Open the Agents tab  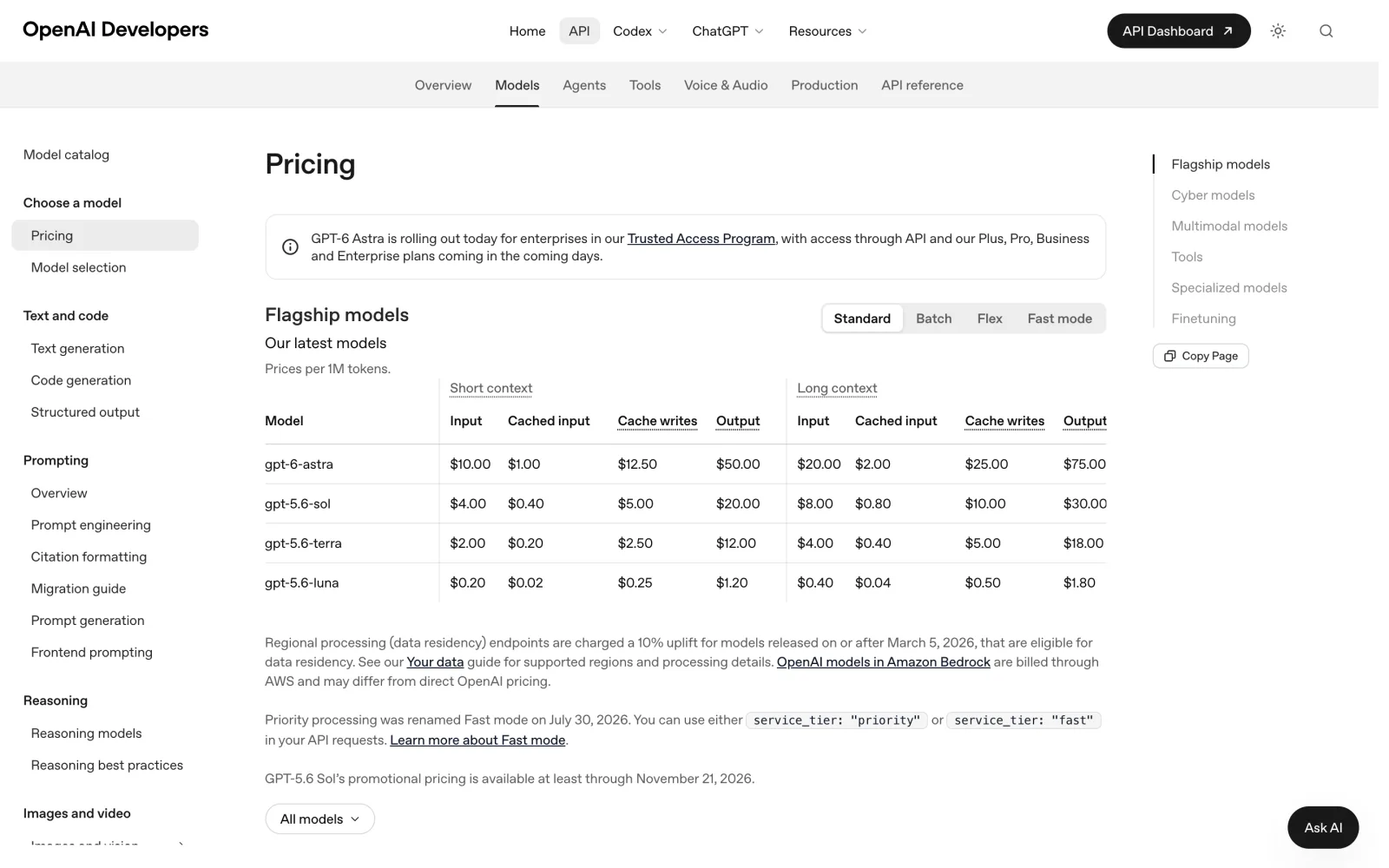click(584, 85)
